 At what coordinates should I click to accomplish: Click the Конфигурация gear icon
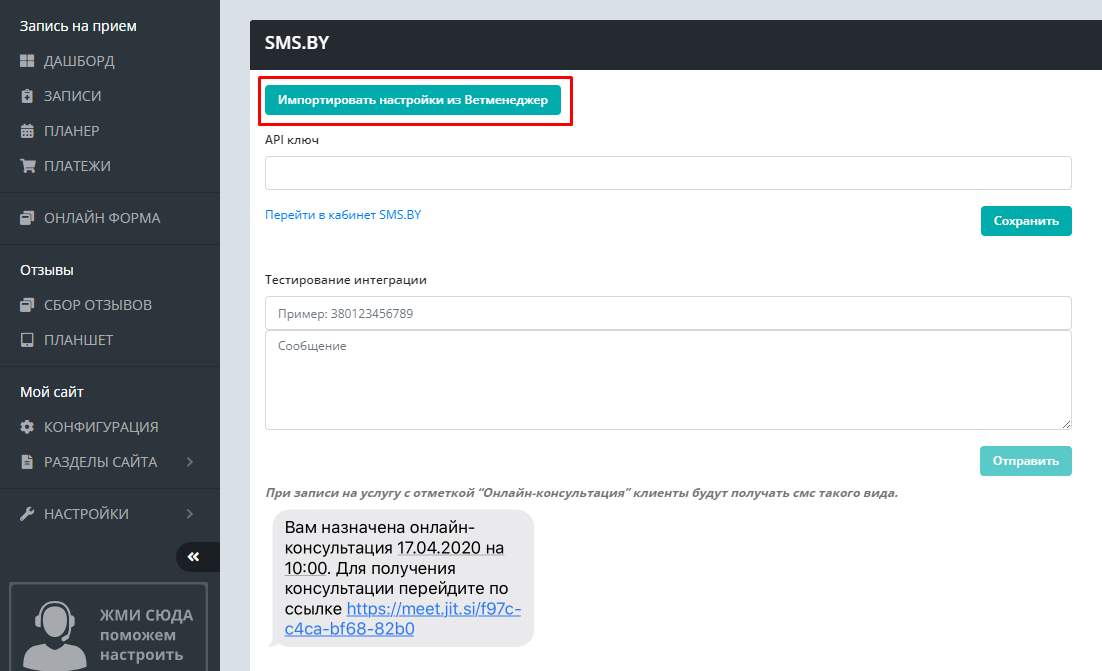27,427
